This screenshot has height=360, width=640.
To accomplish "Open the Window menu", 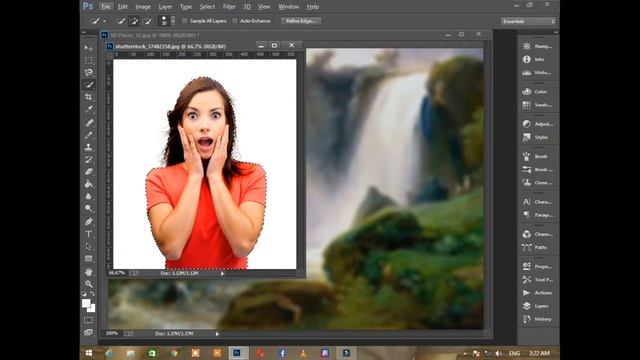I will (289, 7).
